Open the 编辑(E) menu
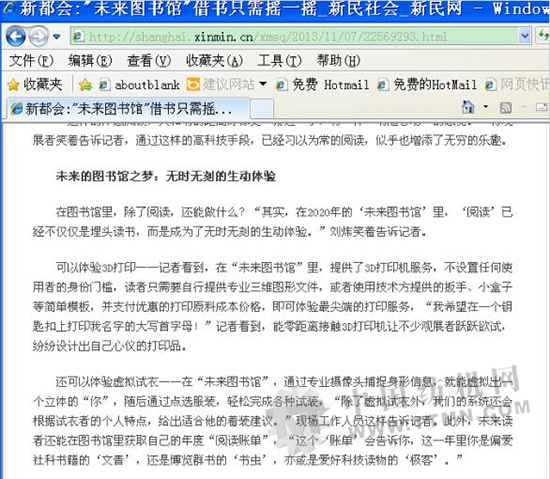The image size is (550, 479). [x=90, y=61]
